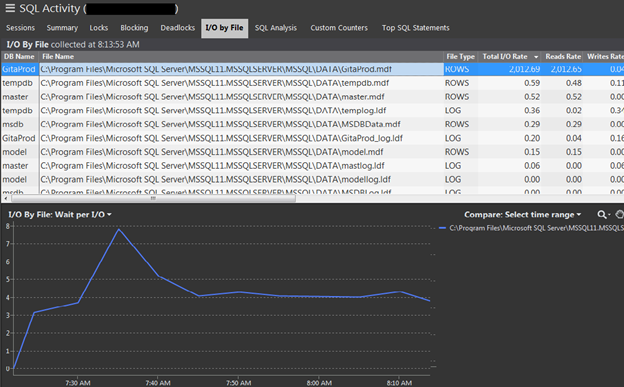Open the hamburger menu beside SQL Activity

[x=10, y=8]
